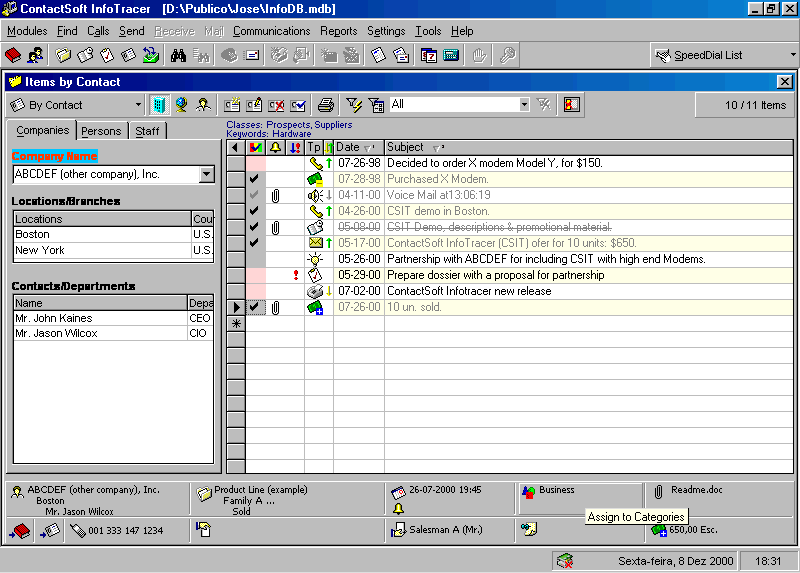Toggle done check for Purchased X Modem
This screenshot has height=573, width=800.
point(255,179)
